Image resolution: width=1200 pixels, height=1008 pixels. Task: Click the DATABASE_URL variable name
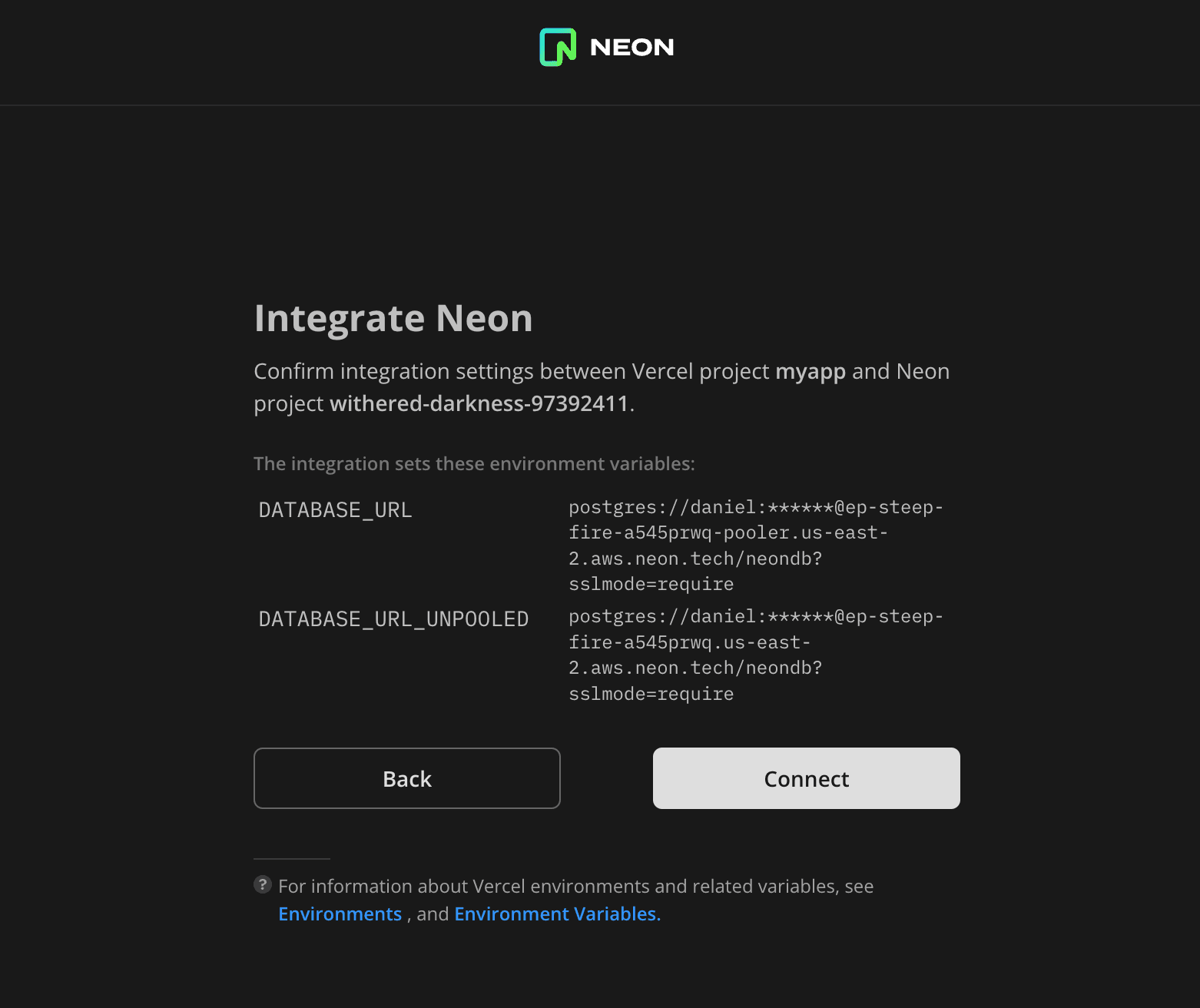coord(335,509)
